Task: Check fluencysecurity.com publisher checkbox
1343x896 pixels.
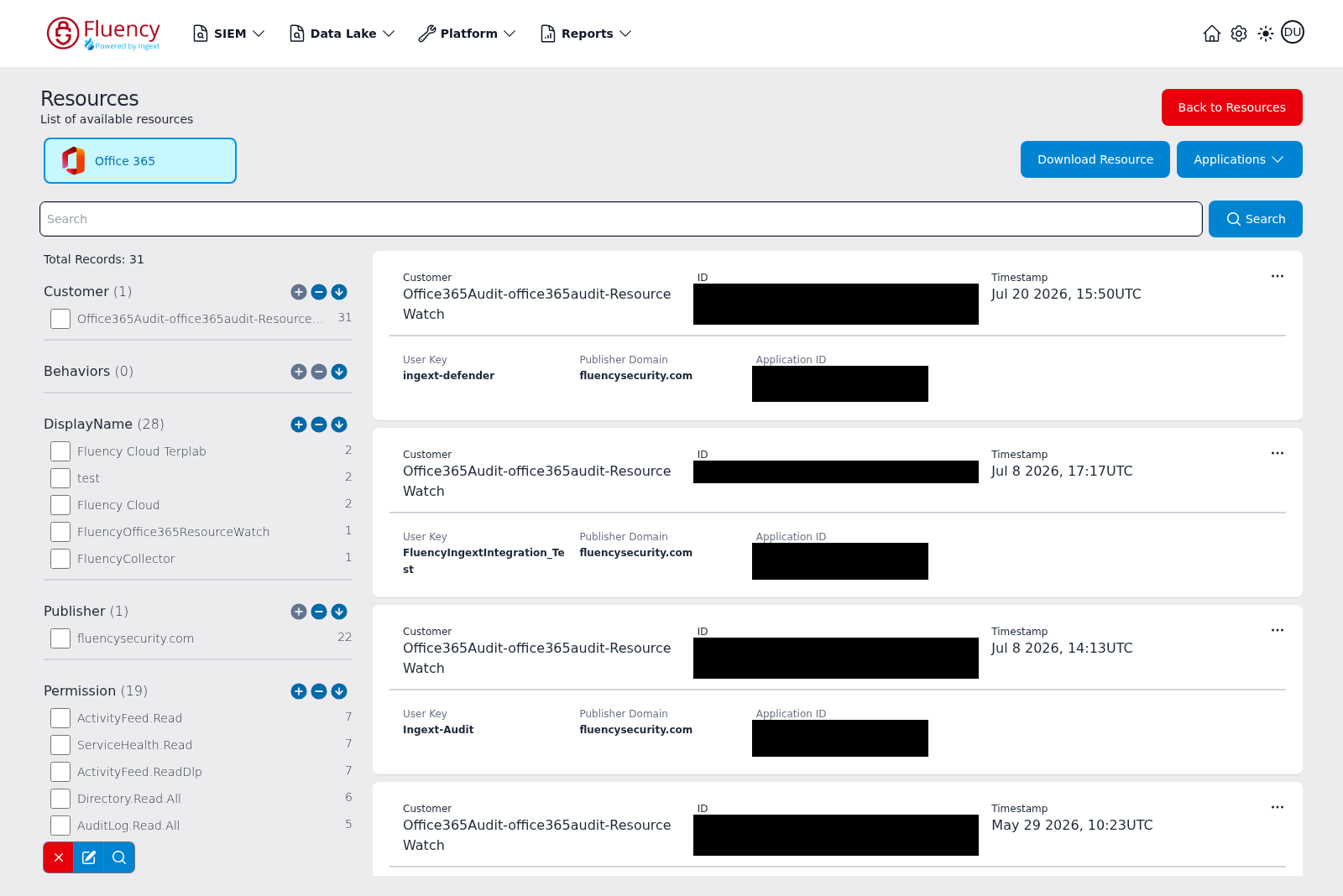Action: pyautogui.click(x=60, y=638)
